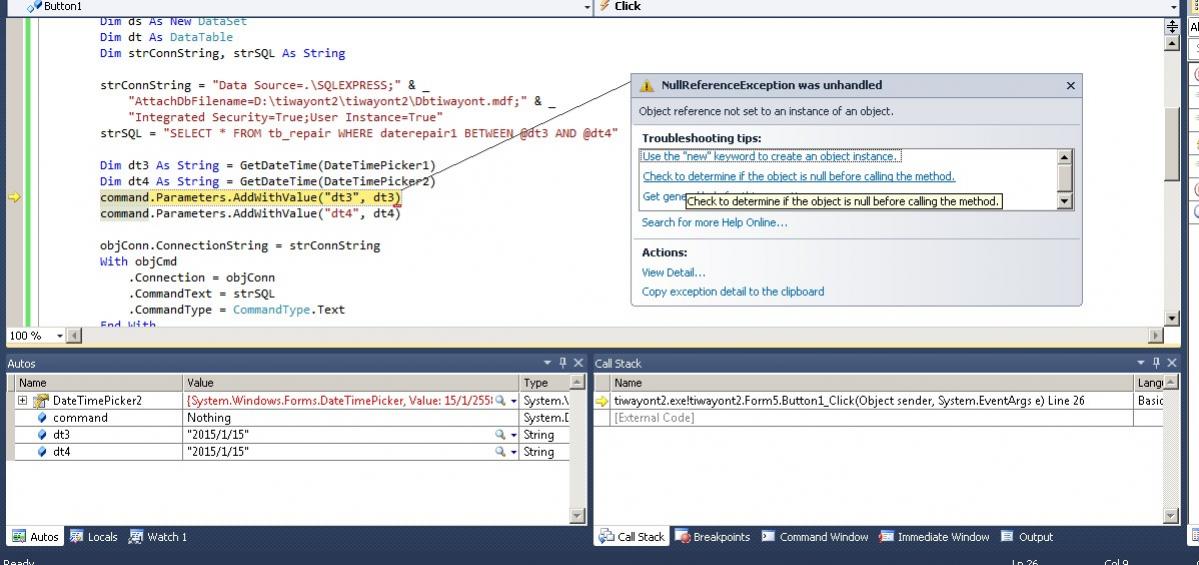
Task: Open visualizer magnifier for DateTimePicker2 value
Action: tap(499, 401)
